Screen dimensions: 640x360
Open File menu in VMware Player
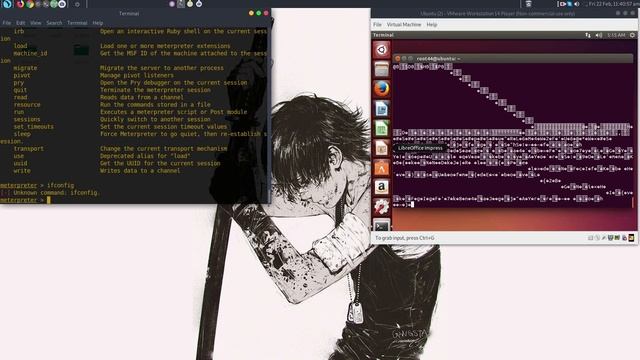click(377, 24)
